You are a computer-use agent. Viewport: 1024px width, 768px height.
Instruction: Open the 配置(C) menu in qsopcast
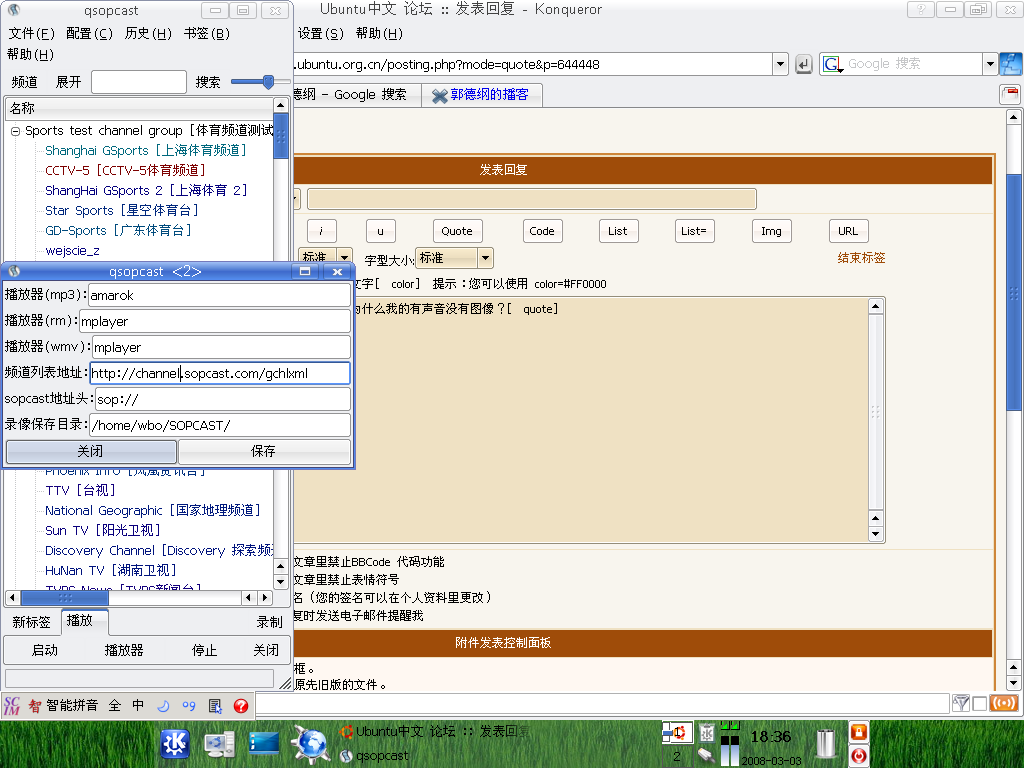click(89, 33)
